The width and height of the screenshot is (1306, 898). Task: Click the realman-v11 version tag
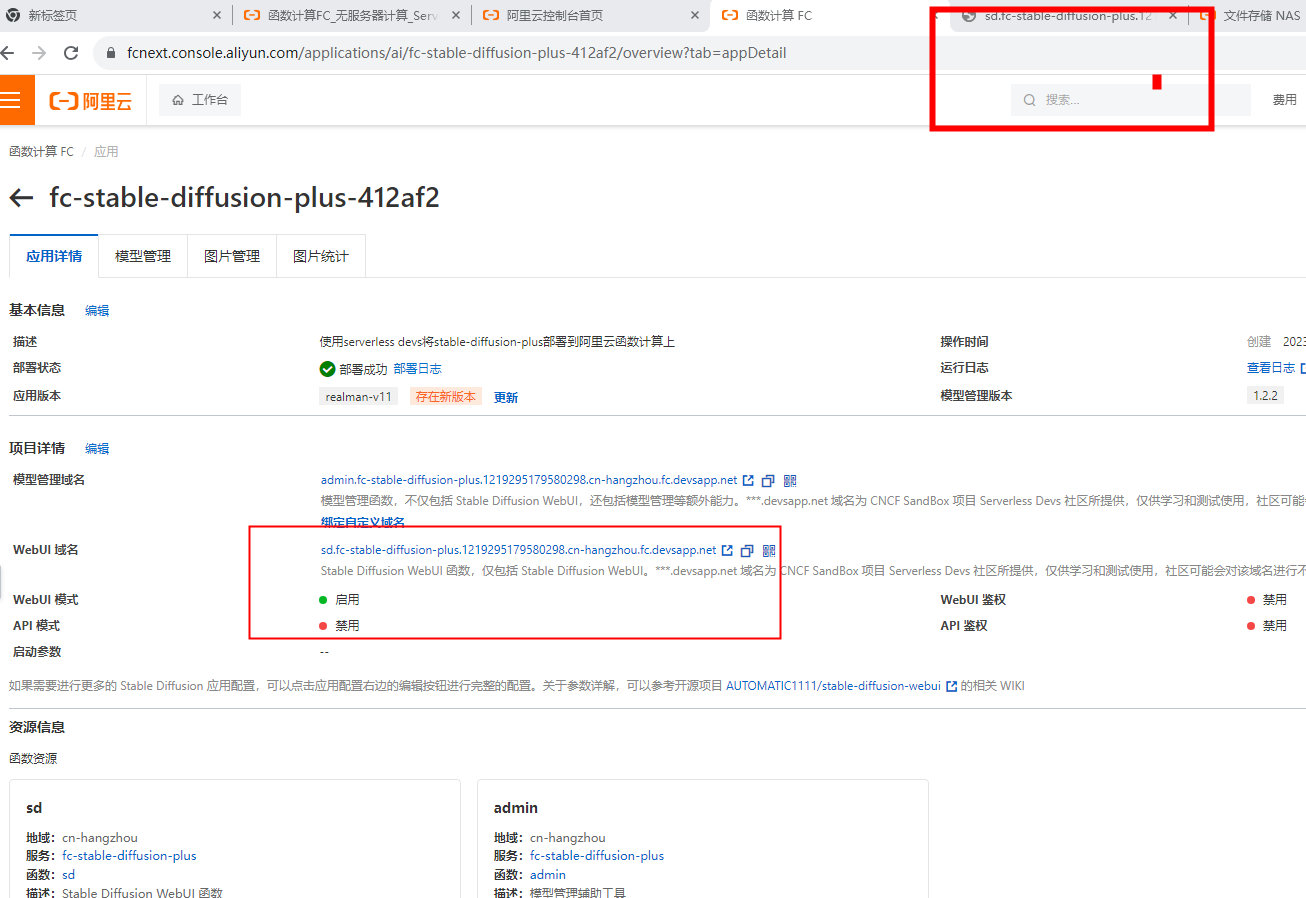coord(359,397)
